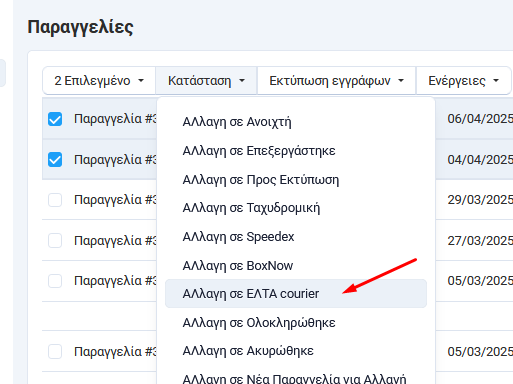This screenshot has width=513, height=384.
Task: Choose 'Αλλαγη σε Ακυρώθηκε' option
Action: point(296,351)
